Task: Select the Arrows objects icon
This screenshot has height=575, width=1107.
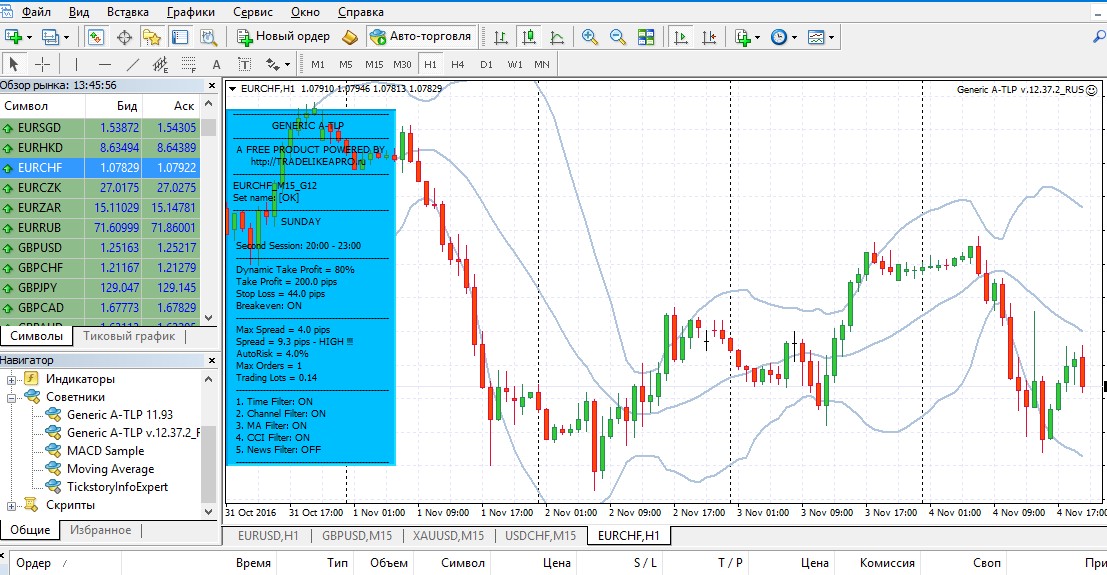Action: (x=273, y=64)
